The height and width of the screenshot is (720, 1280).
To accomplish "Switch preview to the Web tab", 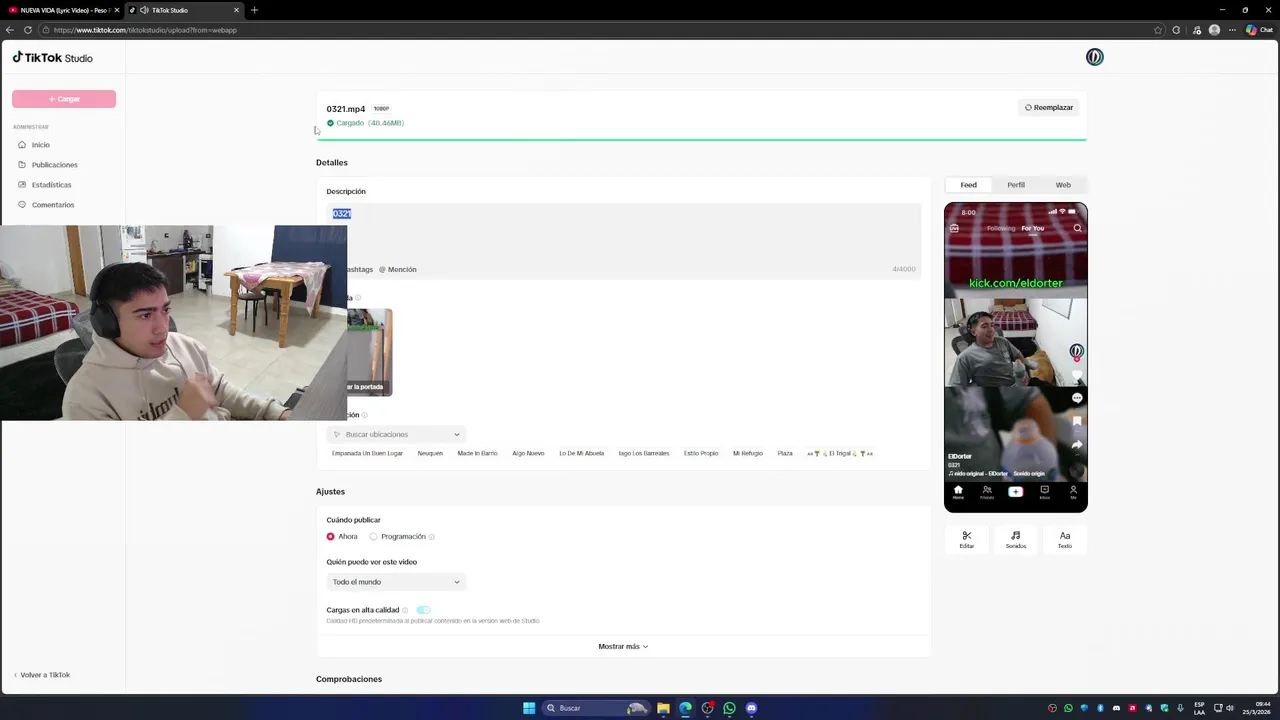I will pos(1063,185).
